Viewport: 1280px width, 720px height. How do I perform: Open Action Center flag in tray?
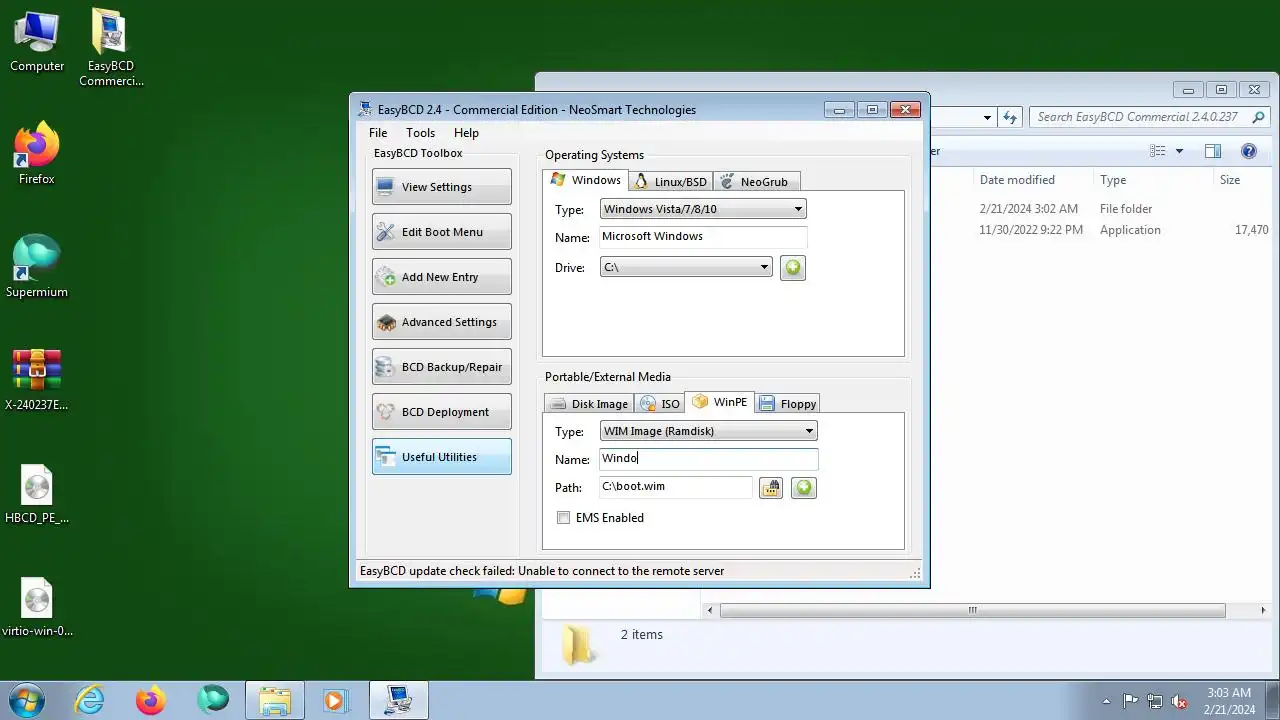coord(1130,701)
